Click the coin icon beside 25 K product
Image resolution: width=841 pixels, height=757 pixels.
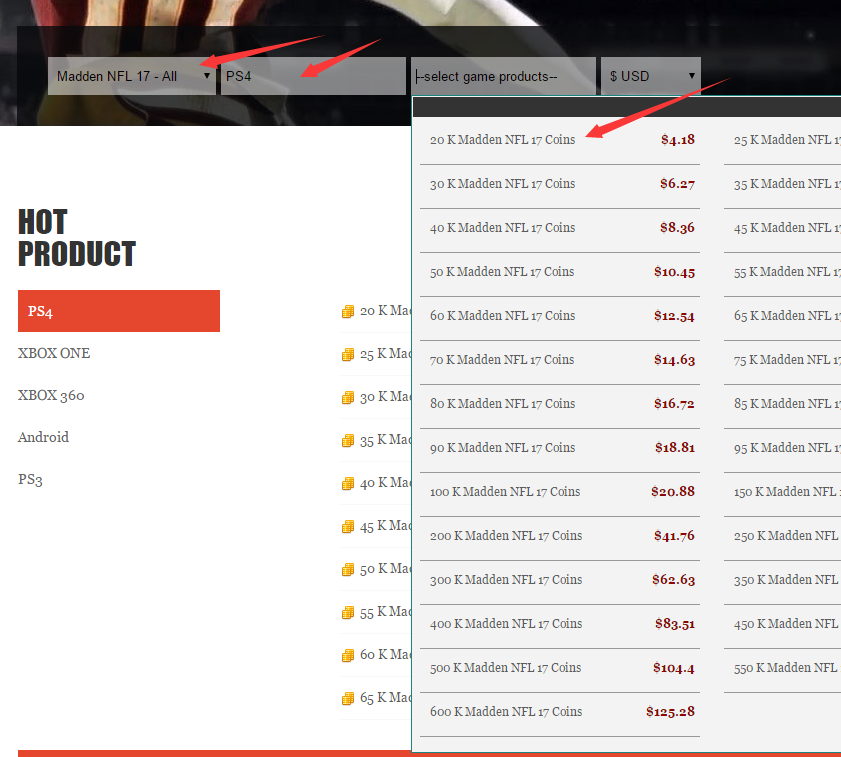point(348,355)
